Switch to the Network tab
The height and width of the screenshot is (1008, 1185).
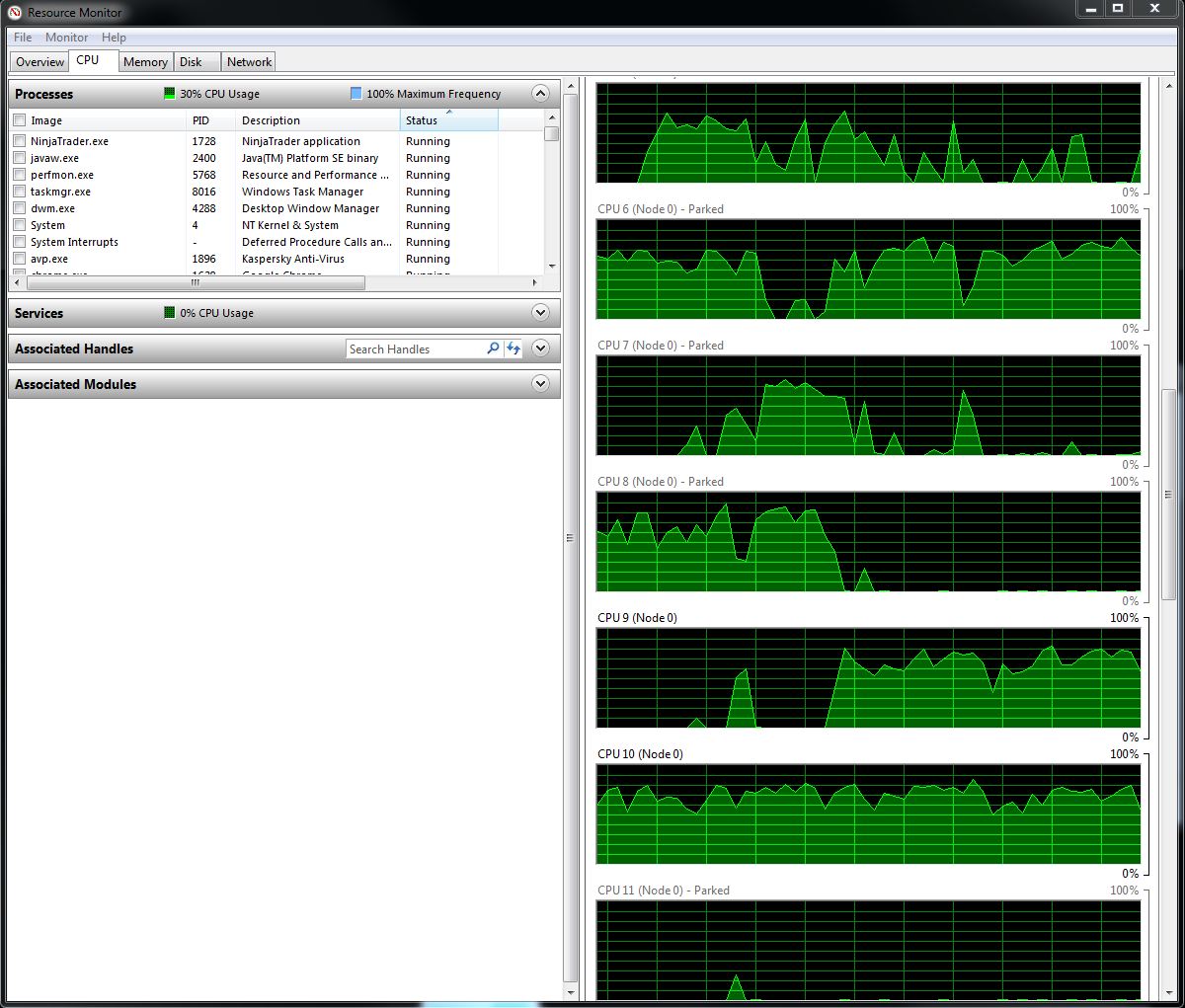[249, 61]
